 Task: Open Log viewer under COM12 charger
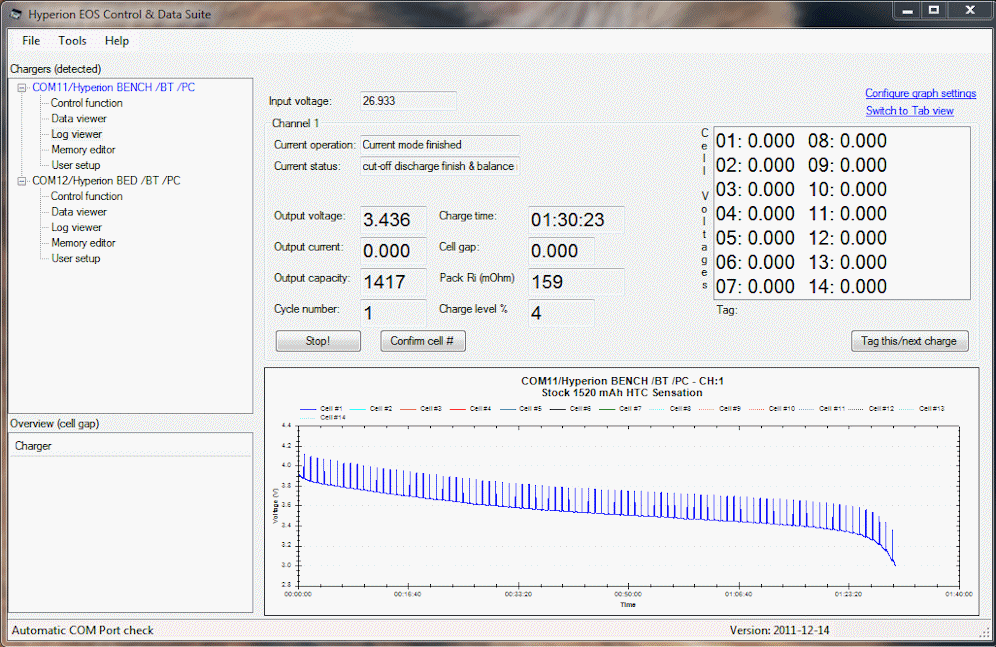tap(77, 227)
